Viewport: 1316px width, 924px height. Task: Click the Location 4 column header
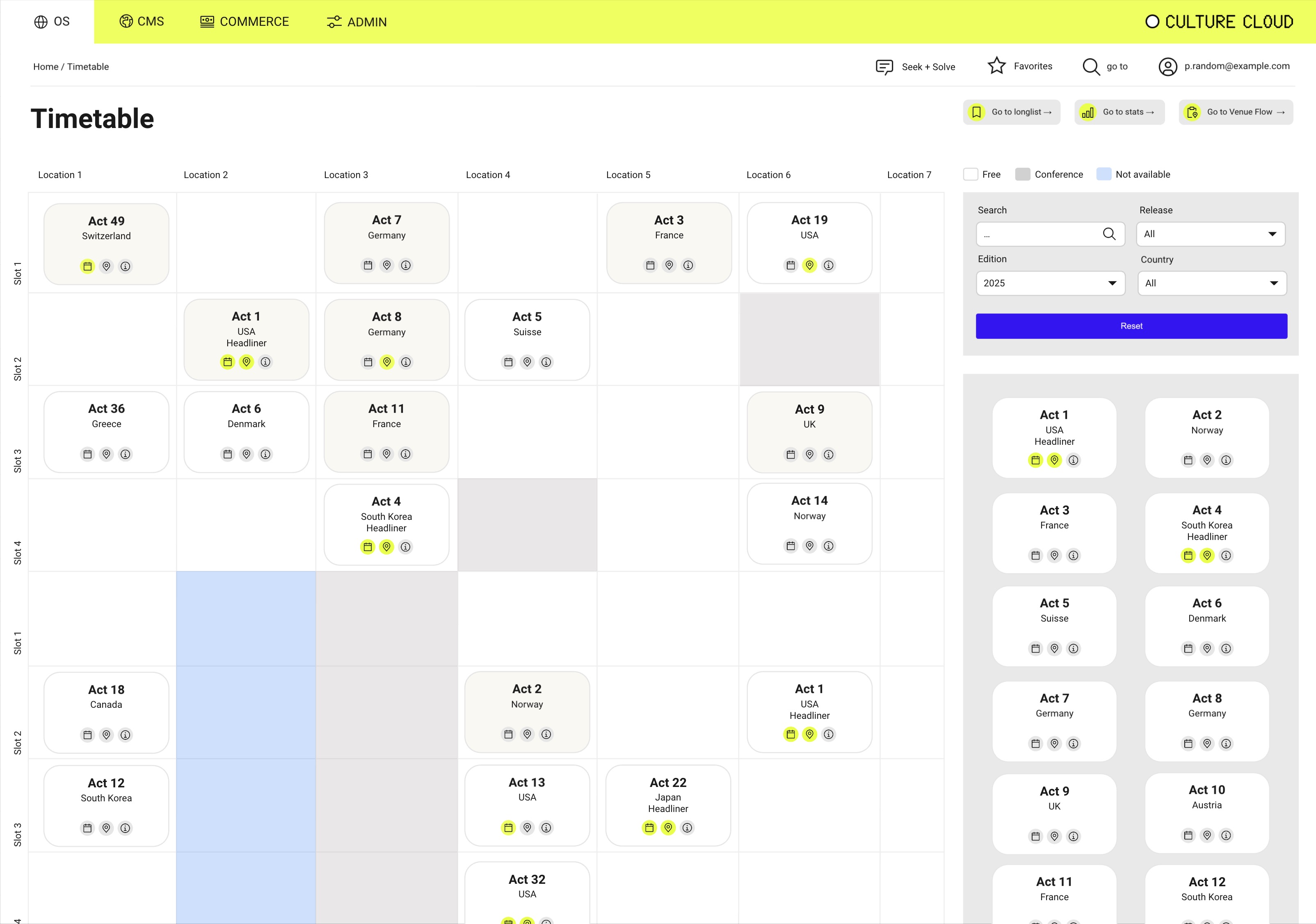click(488, 175)
